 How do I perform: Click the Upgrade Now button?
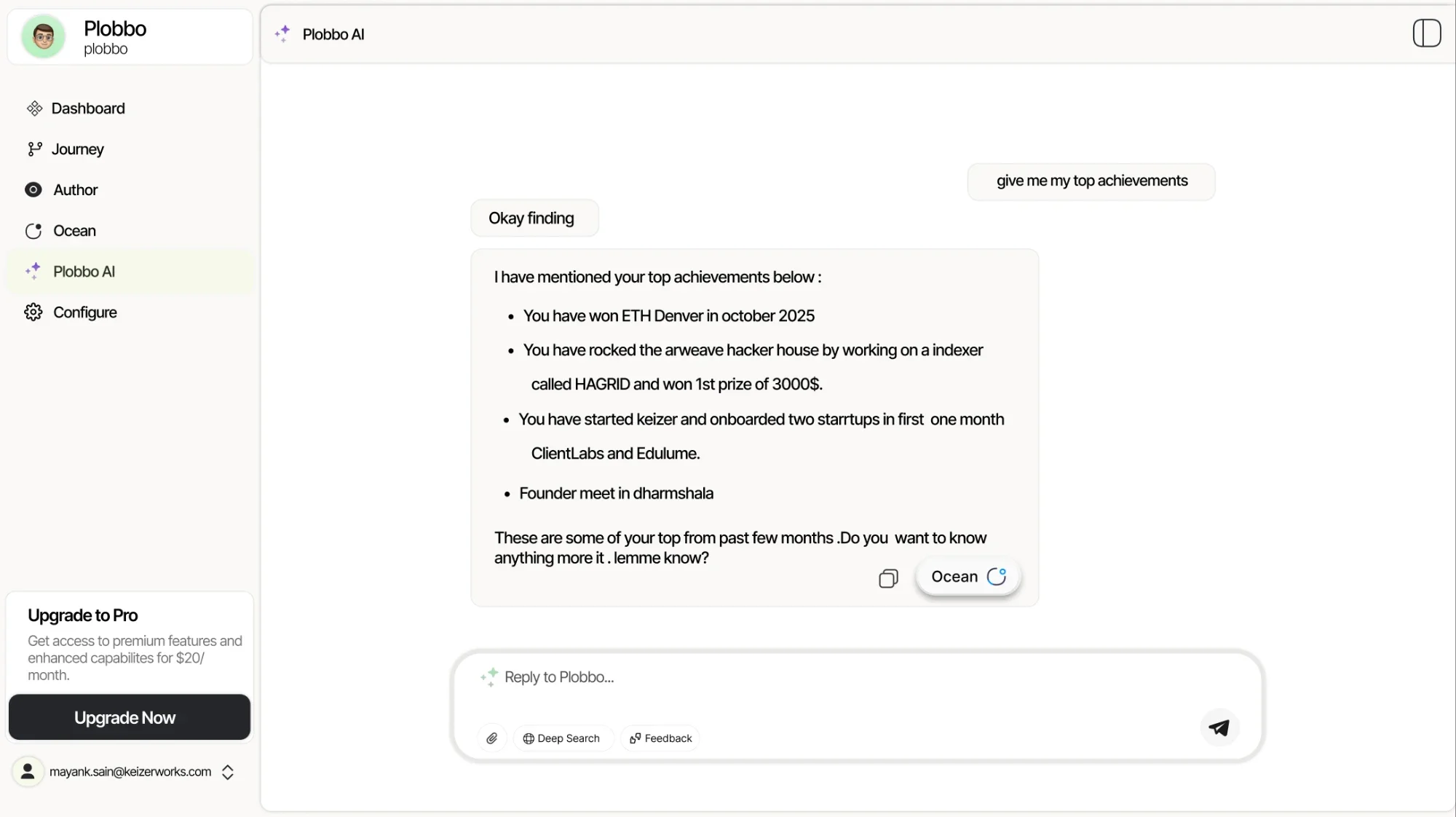[130, 717]
